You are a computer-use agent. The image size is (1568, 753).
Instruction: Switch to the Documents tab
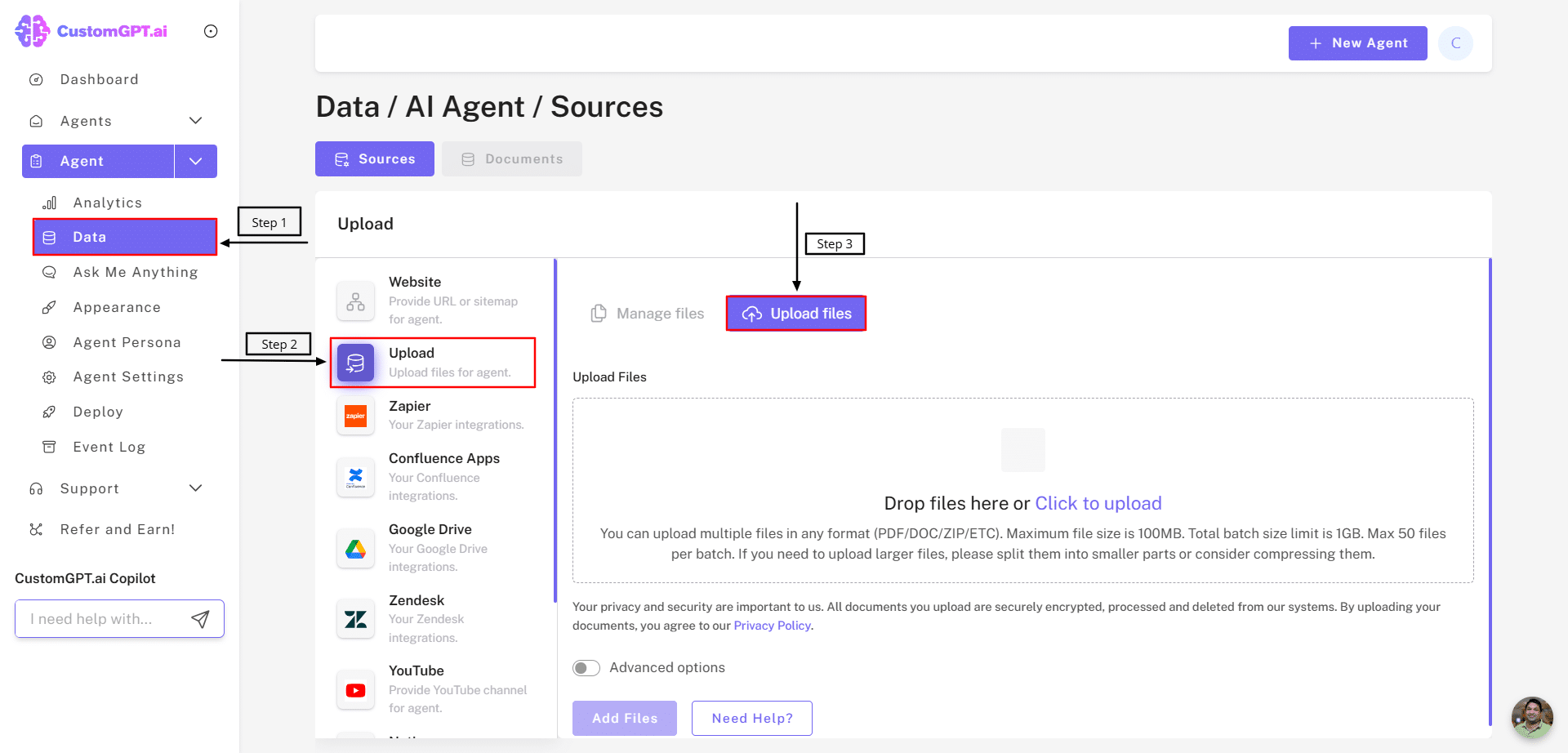pyautogui.click(x=512, y=159)
